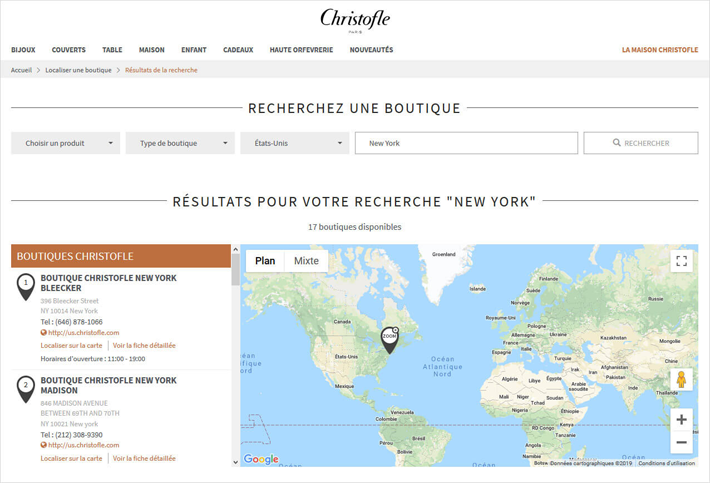Zoom out on the map
This screenshot has height=483, width=710.
681,442
